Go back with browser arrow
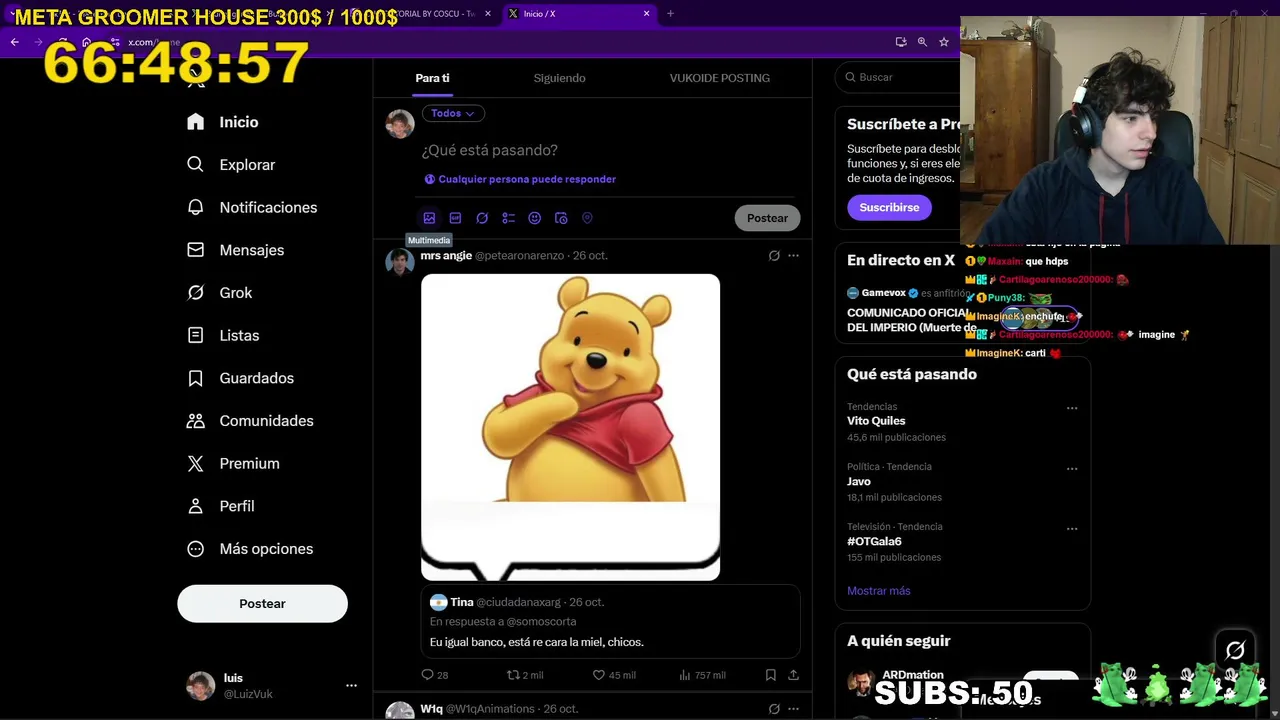This screenshot has height=720, width=1280. click(15, 42)
